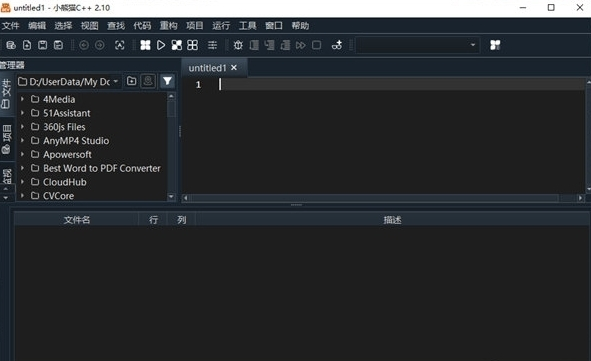Open the 视图 menu

click(90, 26)
